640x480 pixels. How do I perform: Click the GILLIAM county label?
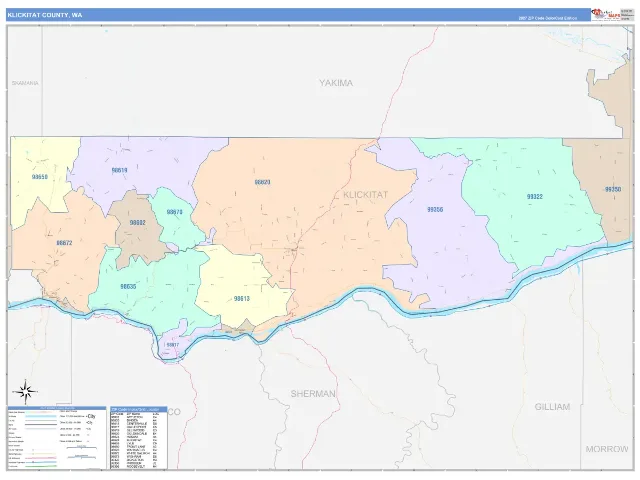pos(552,407)
